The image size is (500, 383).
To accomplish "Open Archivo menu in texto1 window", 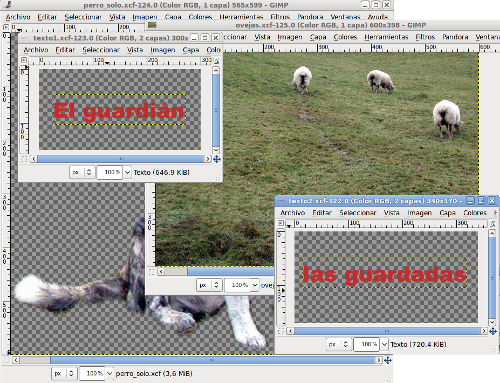I will 36,50.
